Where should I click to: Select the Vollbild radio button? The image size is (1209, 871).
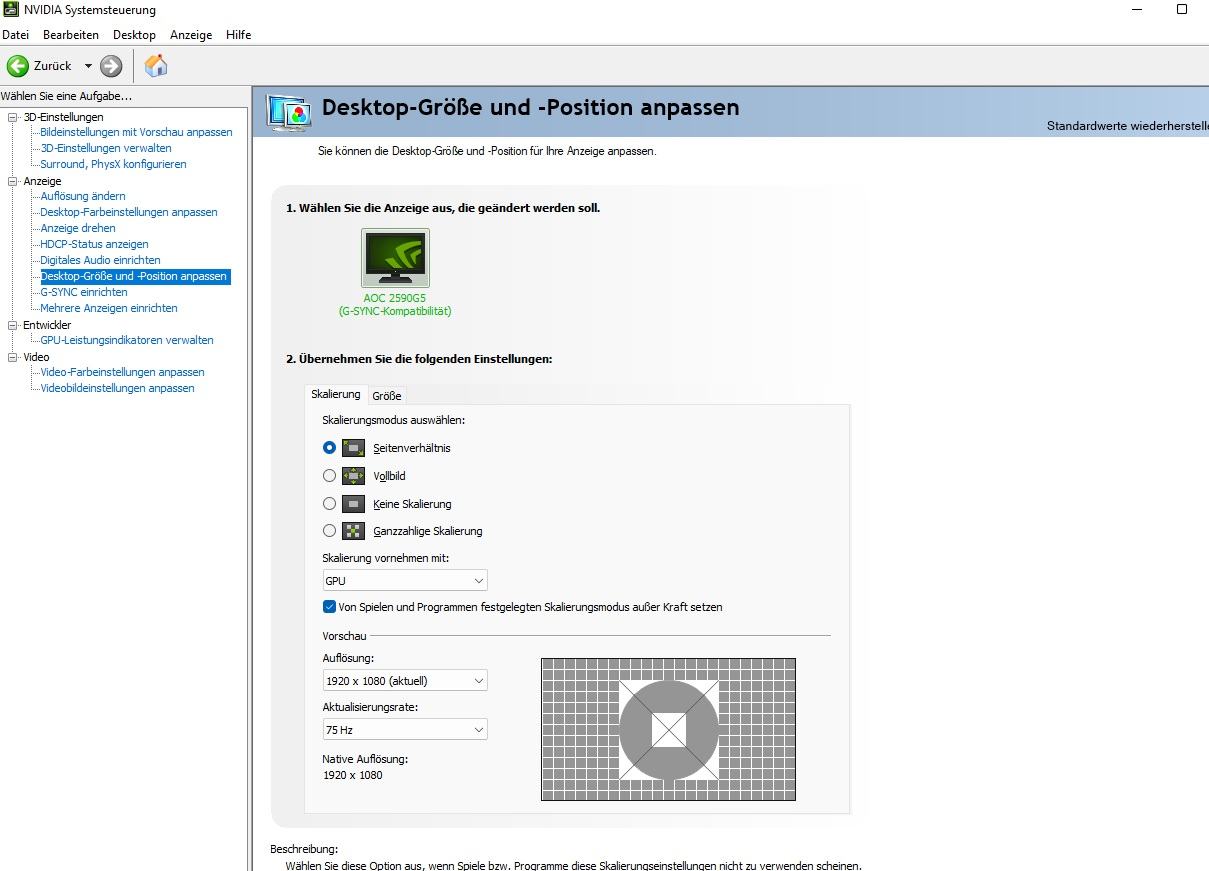pos(329,476)
